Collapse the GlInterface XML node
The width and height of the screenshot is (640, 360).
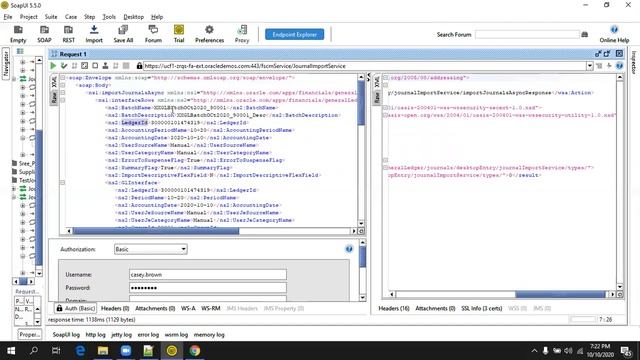[x=63, y=182]
